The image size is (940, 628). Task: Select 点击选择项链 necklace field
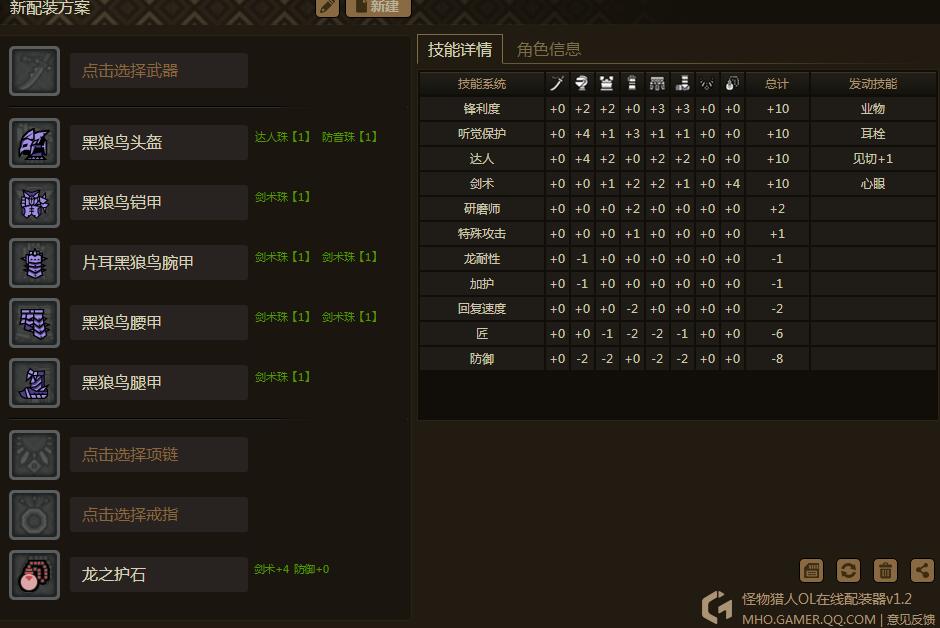pyautogui.click(x=159, y=455)
